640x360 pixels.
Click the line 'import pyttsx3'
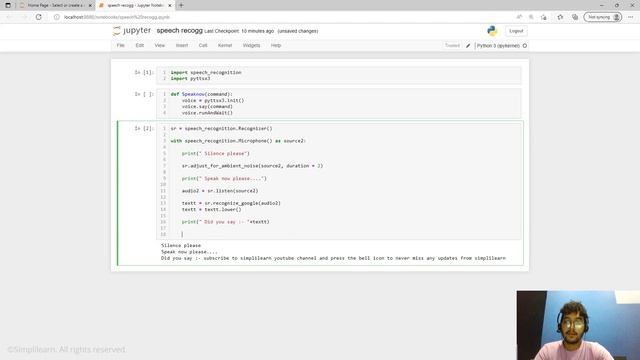191,78
